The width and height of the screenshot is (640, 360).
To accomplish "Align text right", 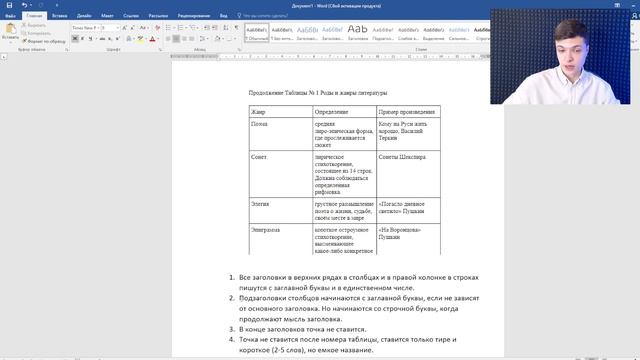I will (x=184, y=39).
